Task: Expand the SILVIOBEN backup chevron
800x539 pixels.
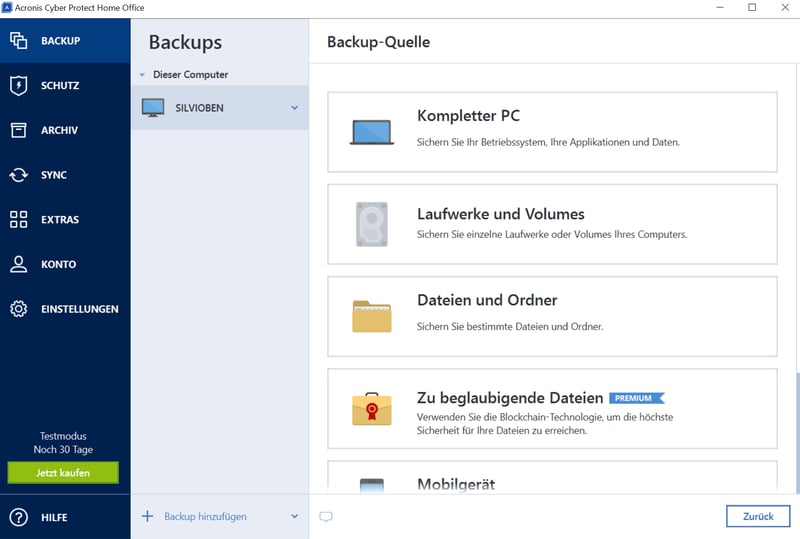Action: [294, 107]
